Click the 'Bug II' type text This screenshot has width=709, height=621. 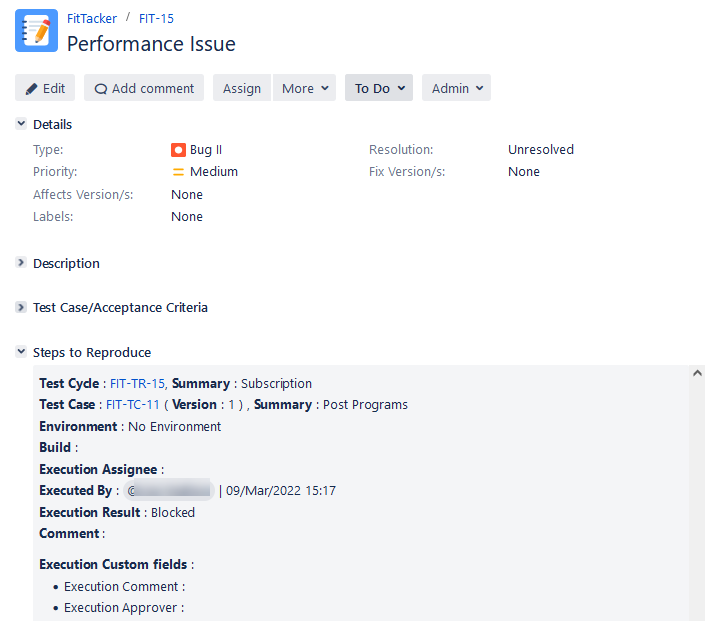(206, 150)
